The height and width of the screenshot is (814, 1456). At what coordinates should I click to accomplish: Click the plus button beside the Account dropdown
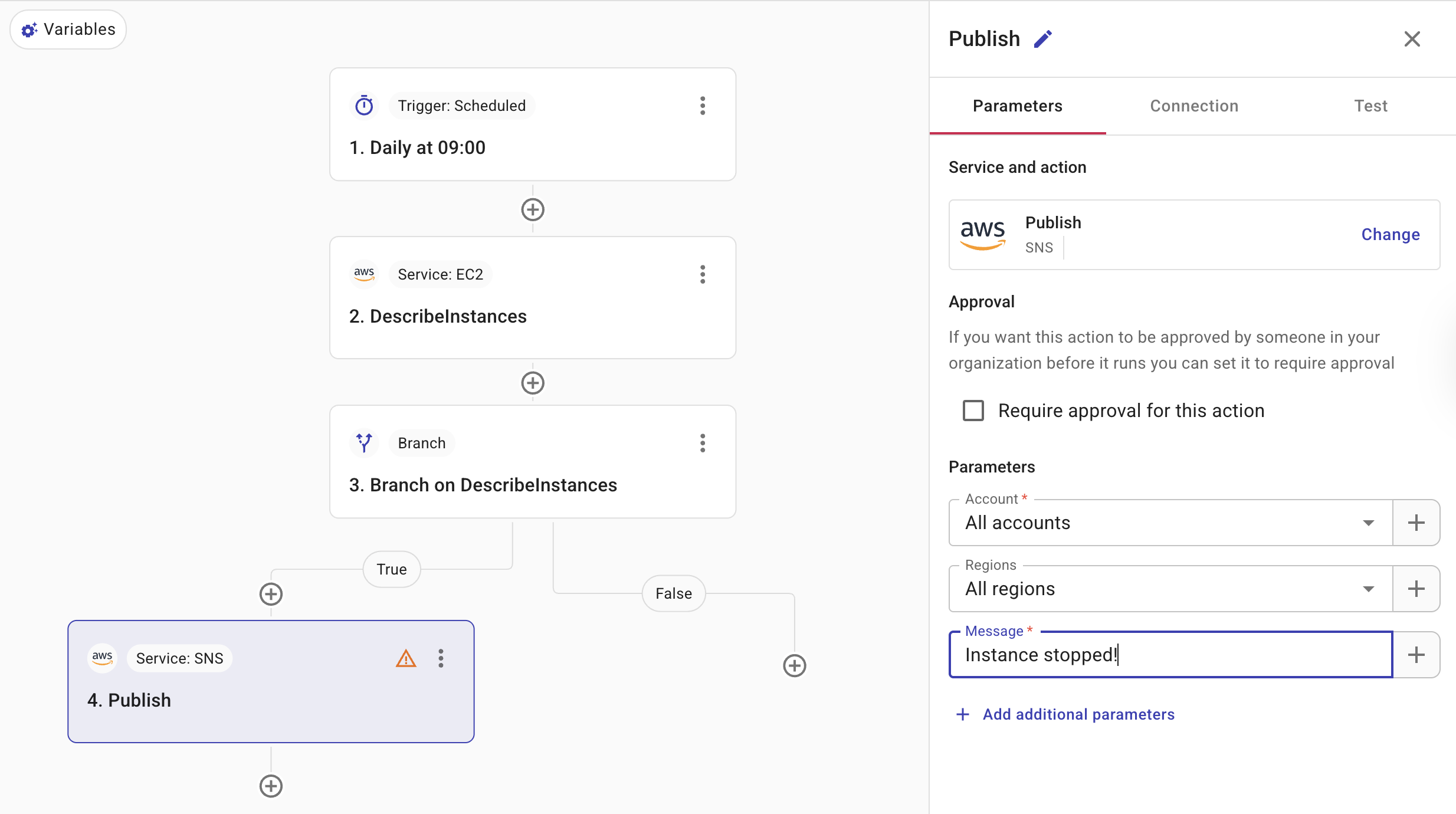[1416, 523]
